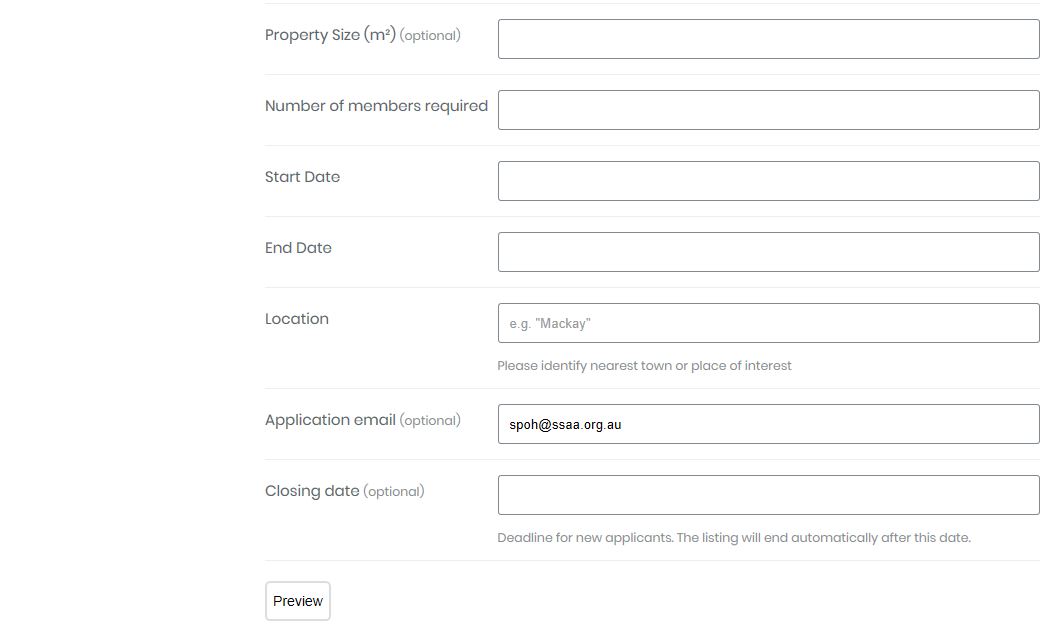Select the End Date input box
This screenshot has height=639, width=1059.
click(x=768, y=252)
